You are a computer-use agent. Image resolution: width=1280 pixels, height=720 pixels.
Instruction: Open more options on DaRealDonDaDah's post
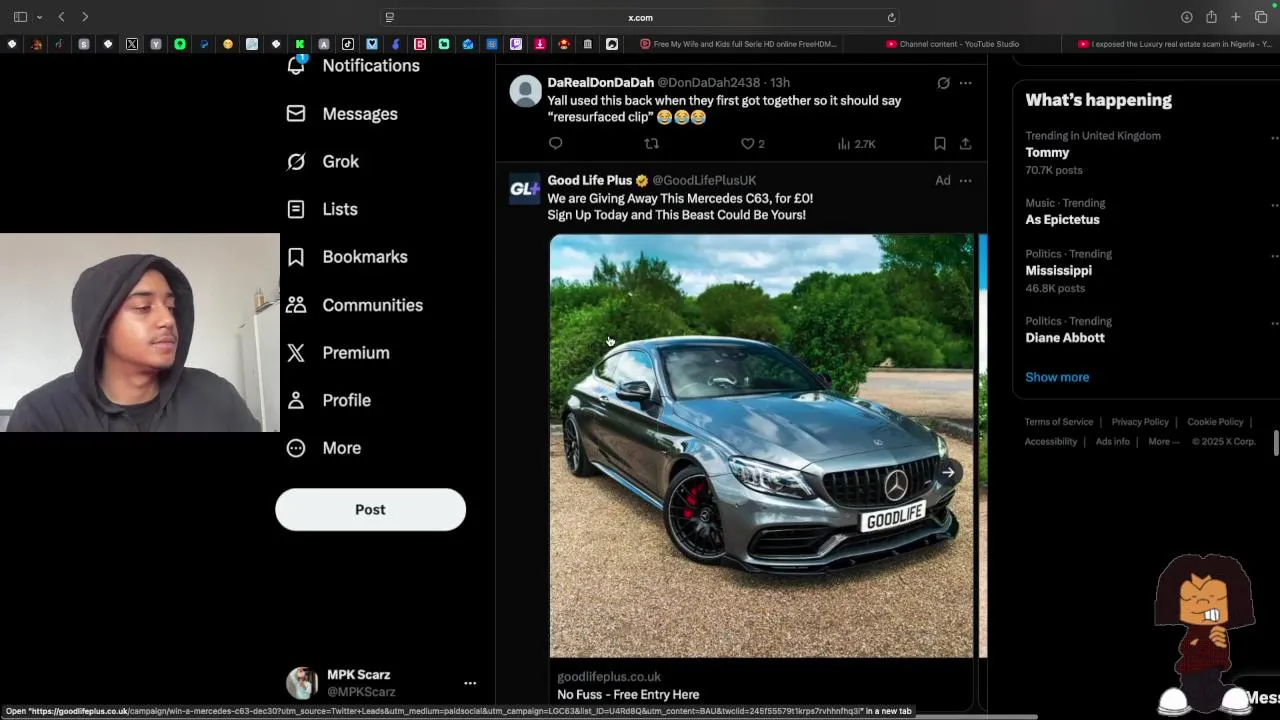point(965,83)
